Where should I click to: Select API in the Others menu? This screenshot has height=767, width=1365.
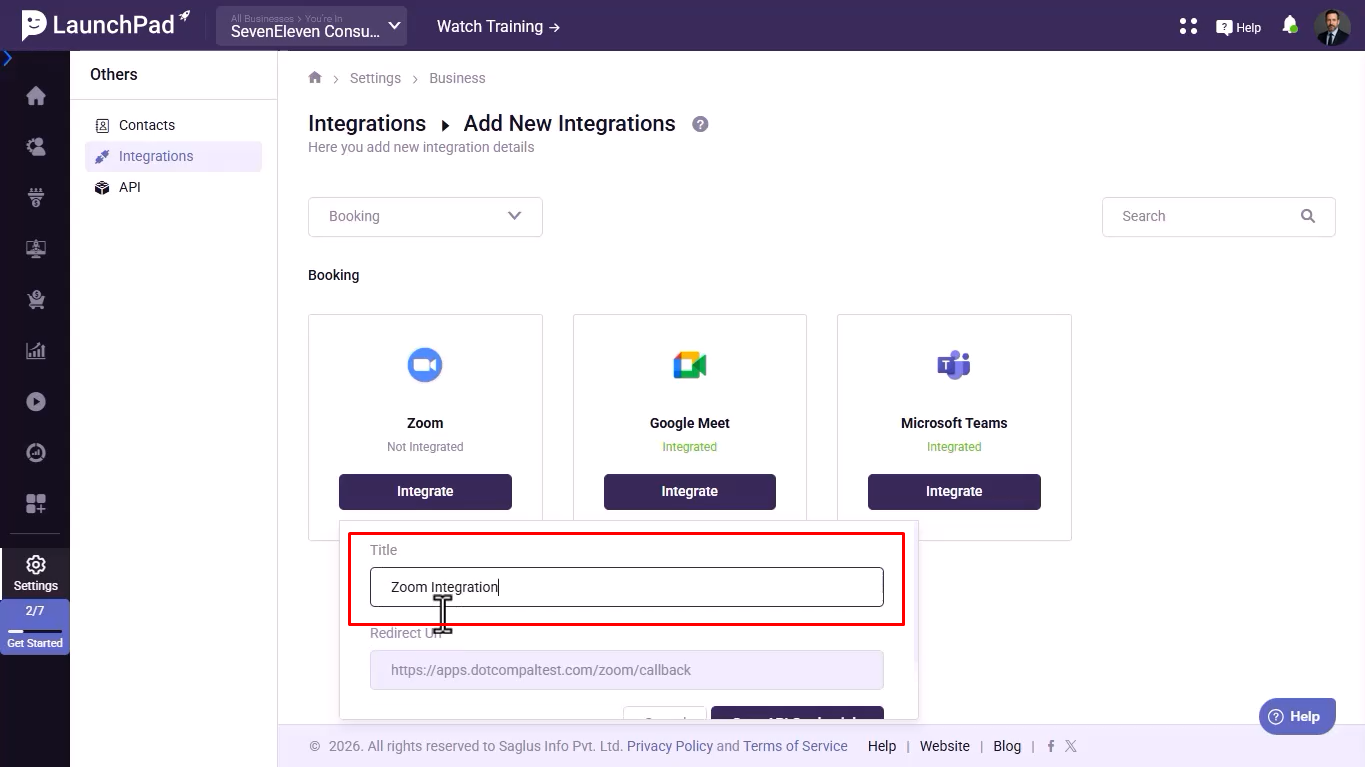coord(129,187)
